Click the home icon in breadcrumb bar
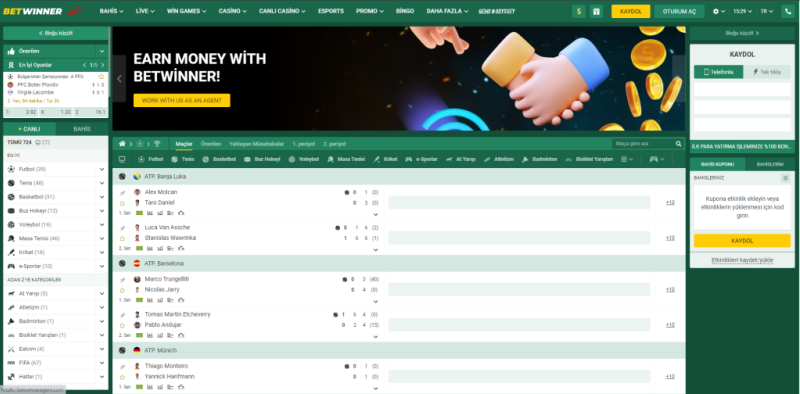The height and width of the screenshot is (394, 800). tap(122, 144)
